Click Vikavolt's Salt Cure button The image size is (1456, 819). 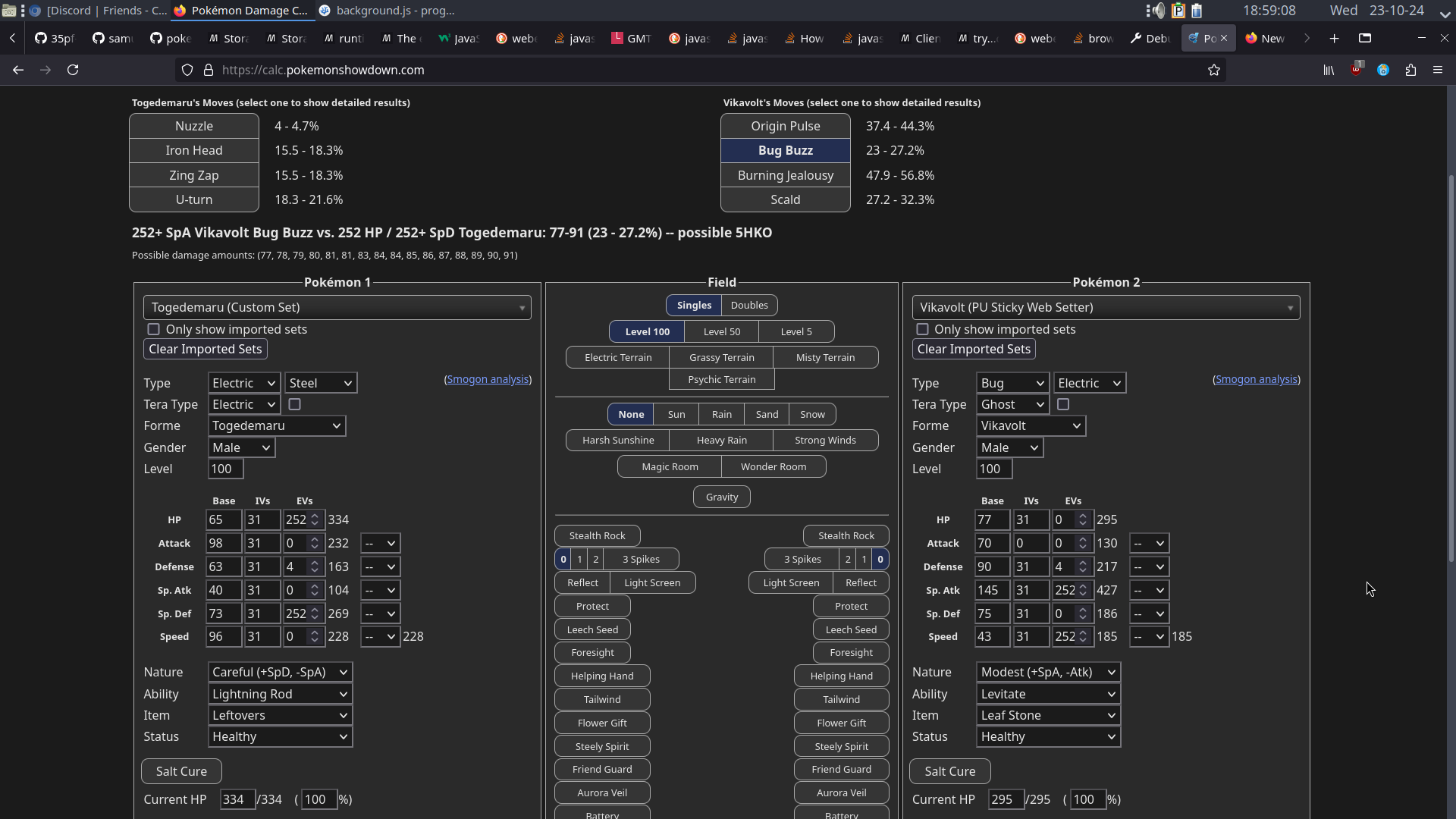(949, 771)
